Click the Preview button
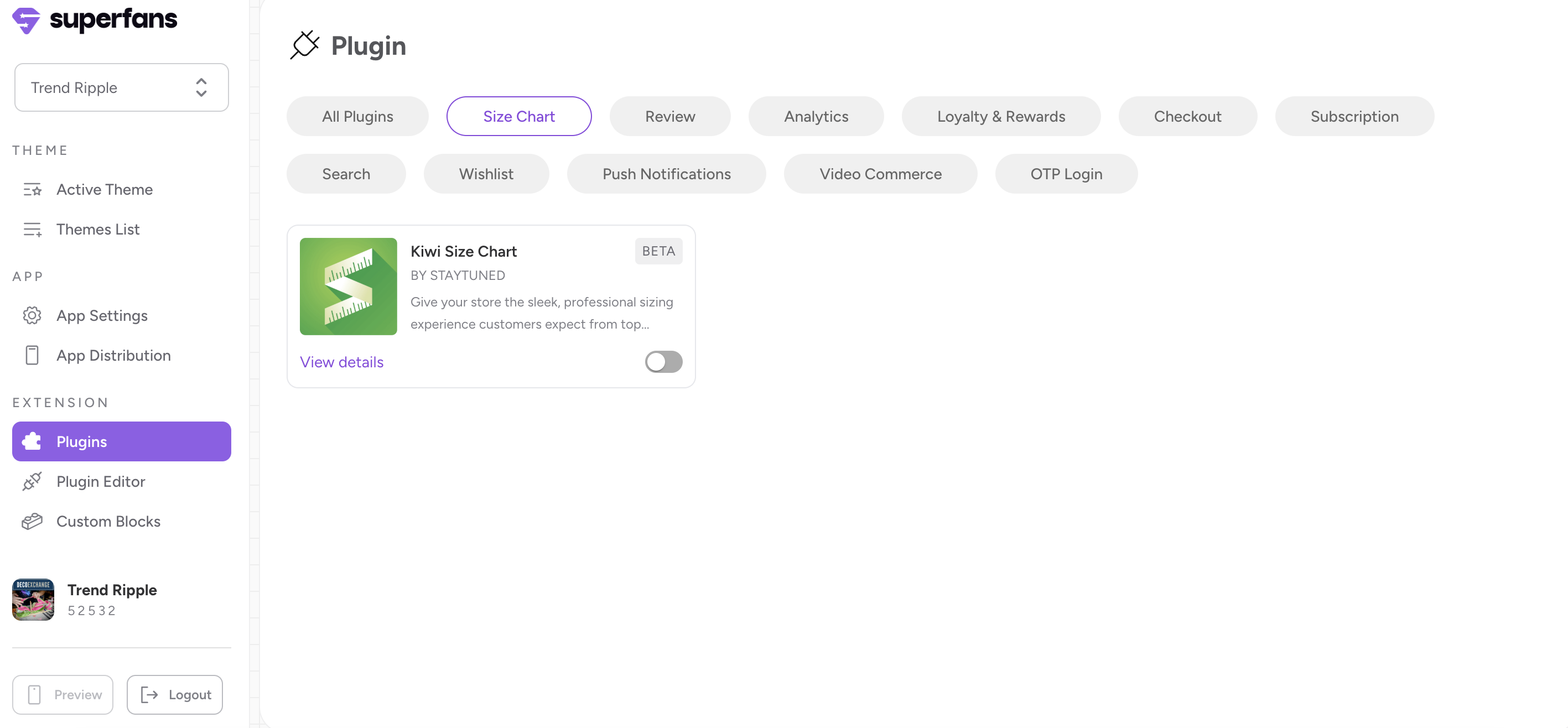Viewport: 1568px width, 728px height. point(63,694)
